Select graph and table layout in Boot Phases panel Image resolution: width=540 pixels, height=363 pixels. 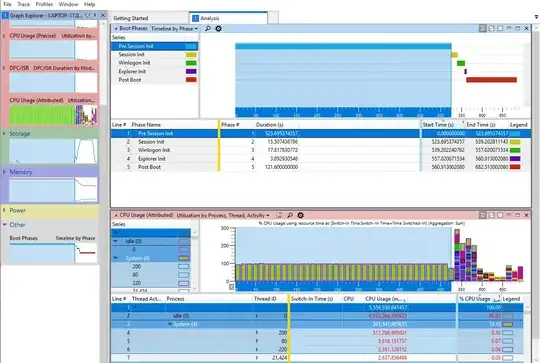tap(483, 29)
